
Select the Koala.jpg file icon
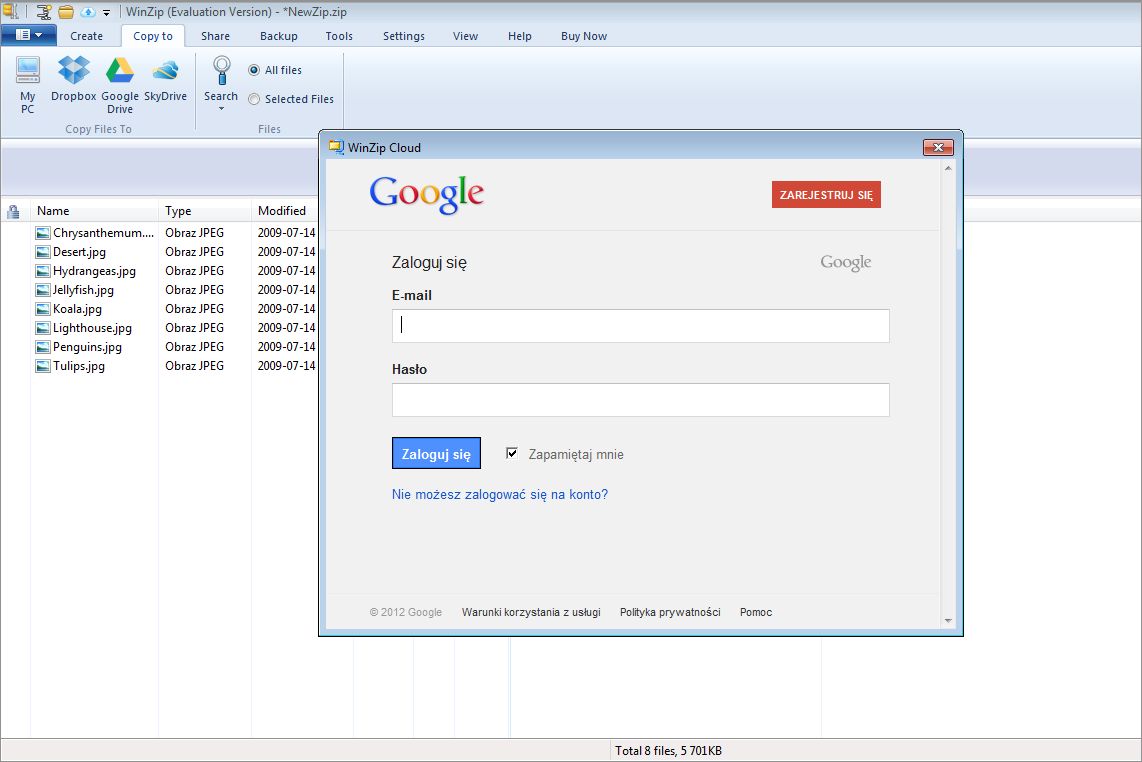point(43,309)
